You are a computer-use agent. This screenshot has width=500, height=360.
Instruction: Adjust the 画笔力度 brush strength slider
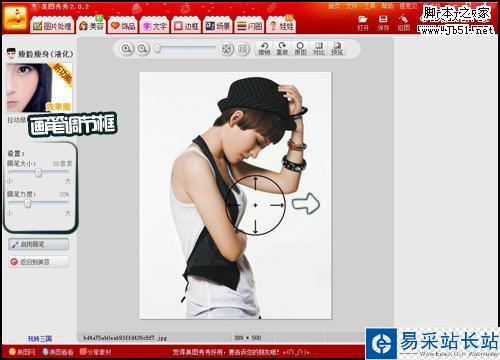pos(39,203)
